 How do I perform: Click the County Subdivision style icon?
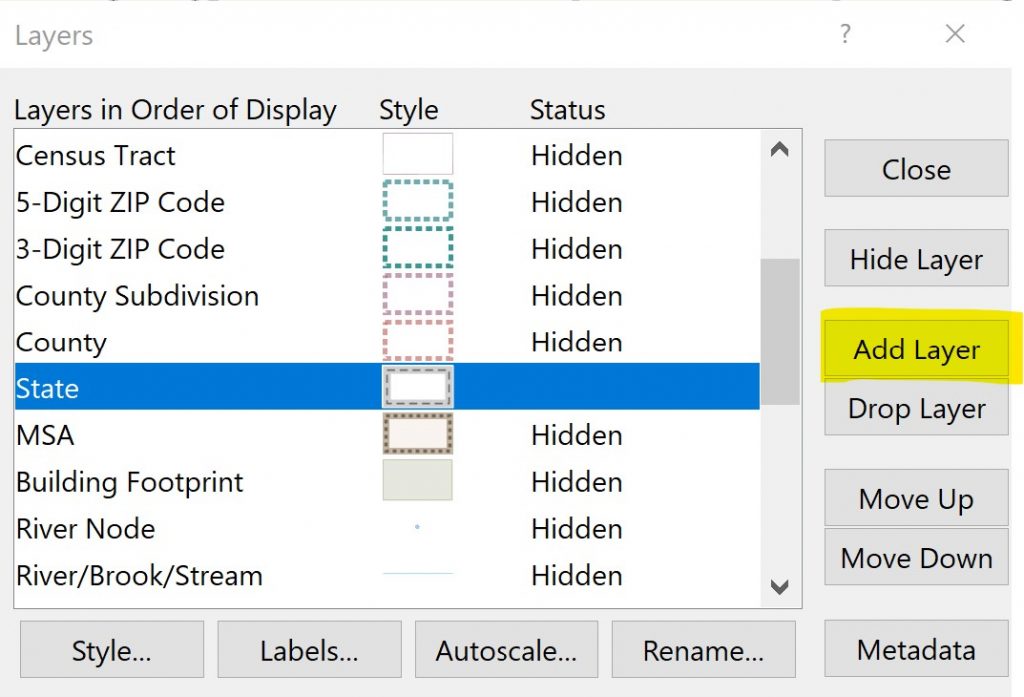tap(417, 295)
